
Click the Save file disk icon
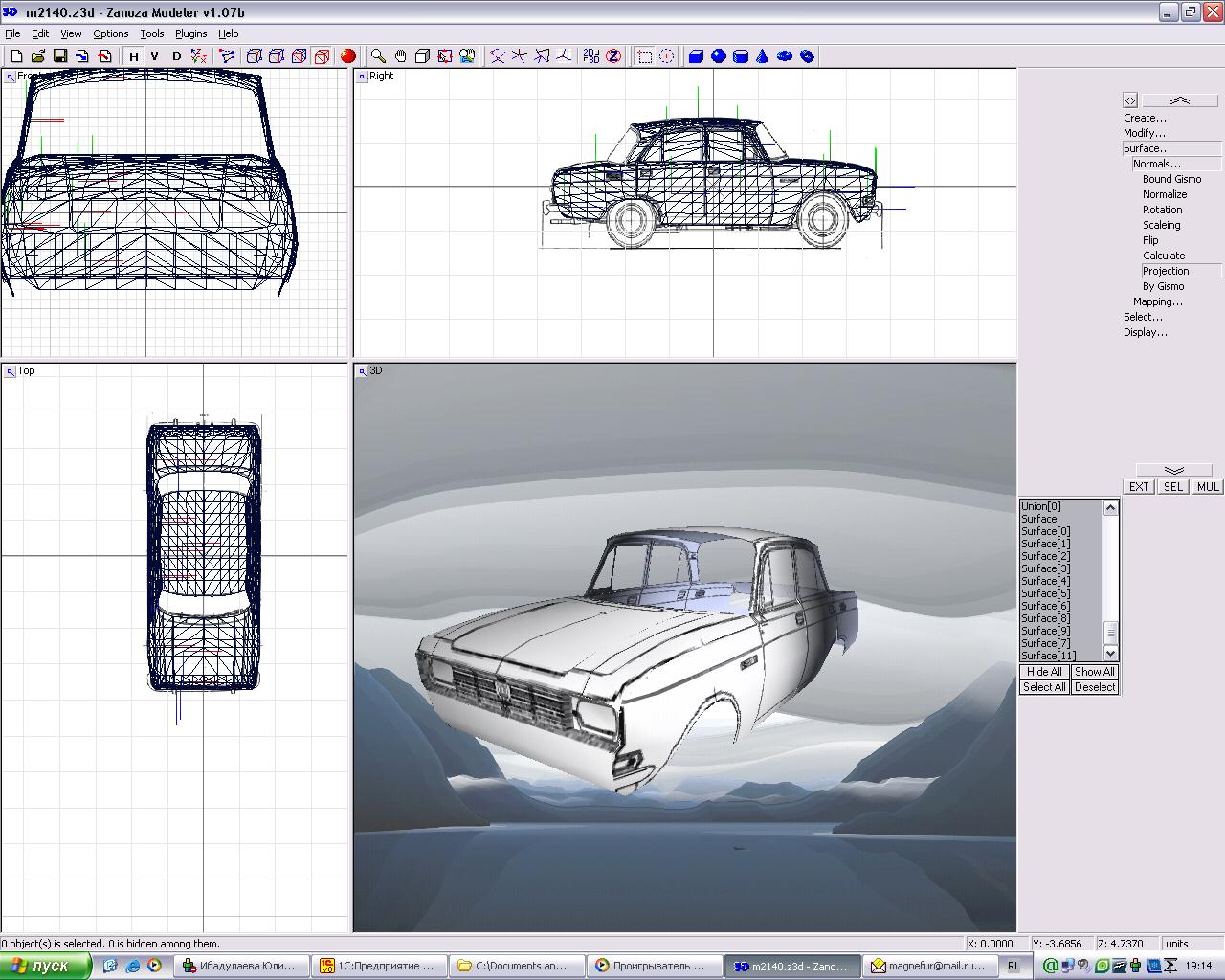click(59, 56)
